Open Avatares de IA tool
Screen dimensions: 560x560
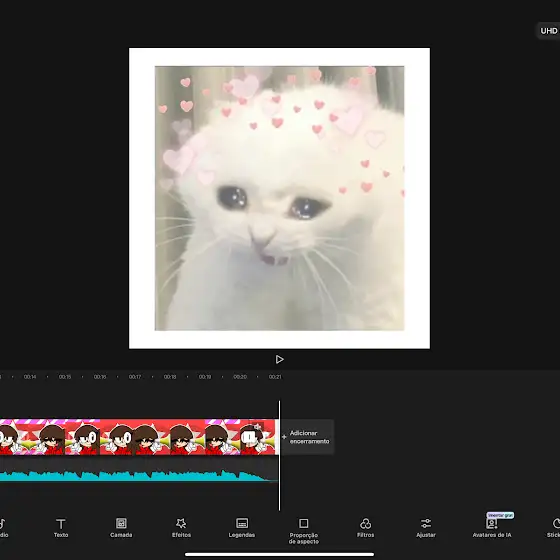(492, 528)
